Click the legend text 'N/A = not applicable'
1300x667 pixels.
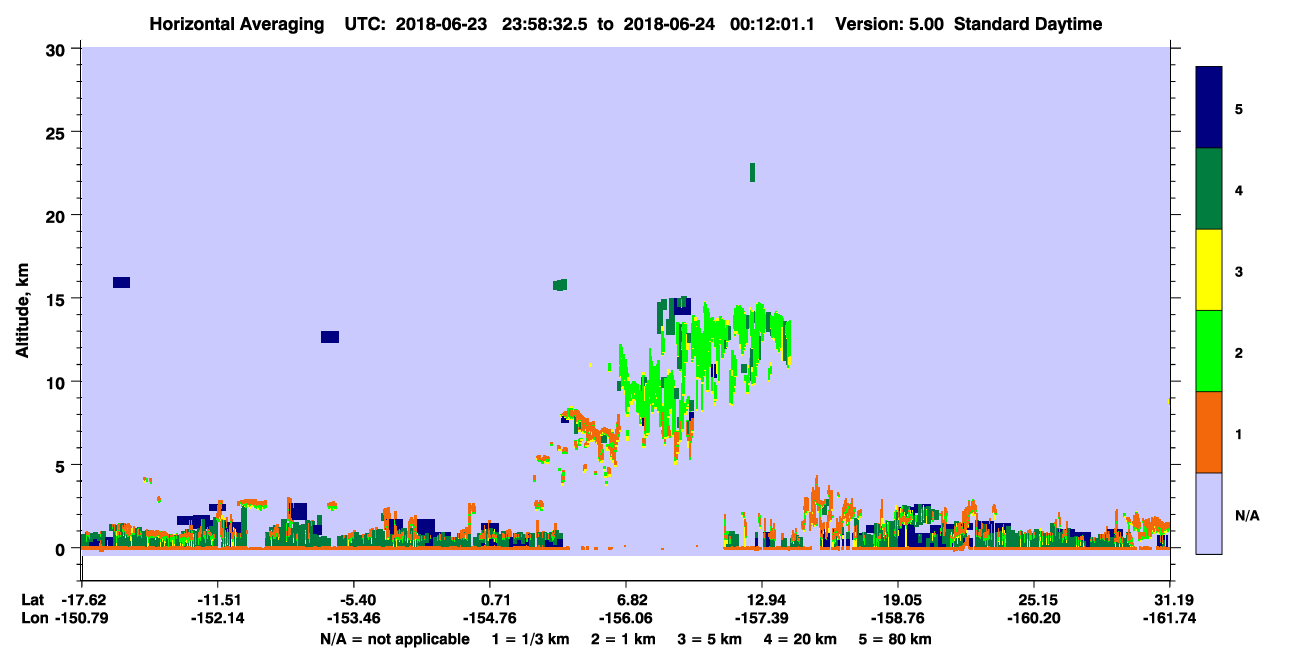pyautogui.click(x=395, y=639)
